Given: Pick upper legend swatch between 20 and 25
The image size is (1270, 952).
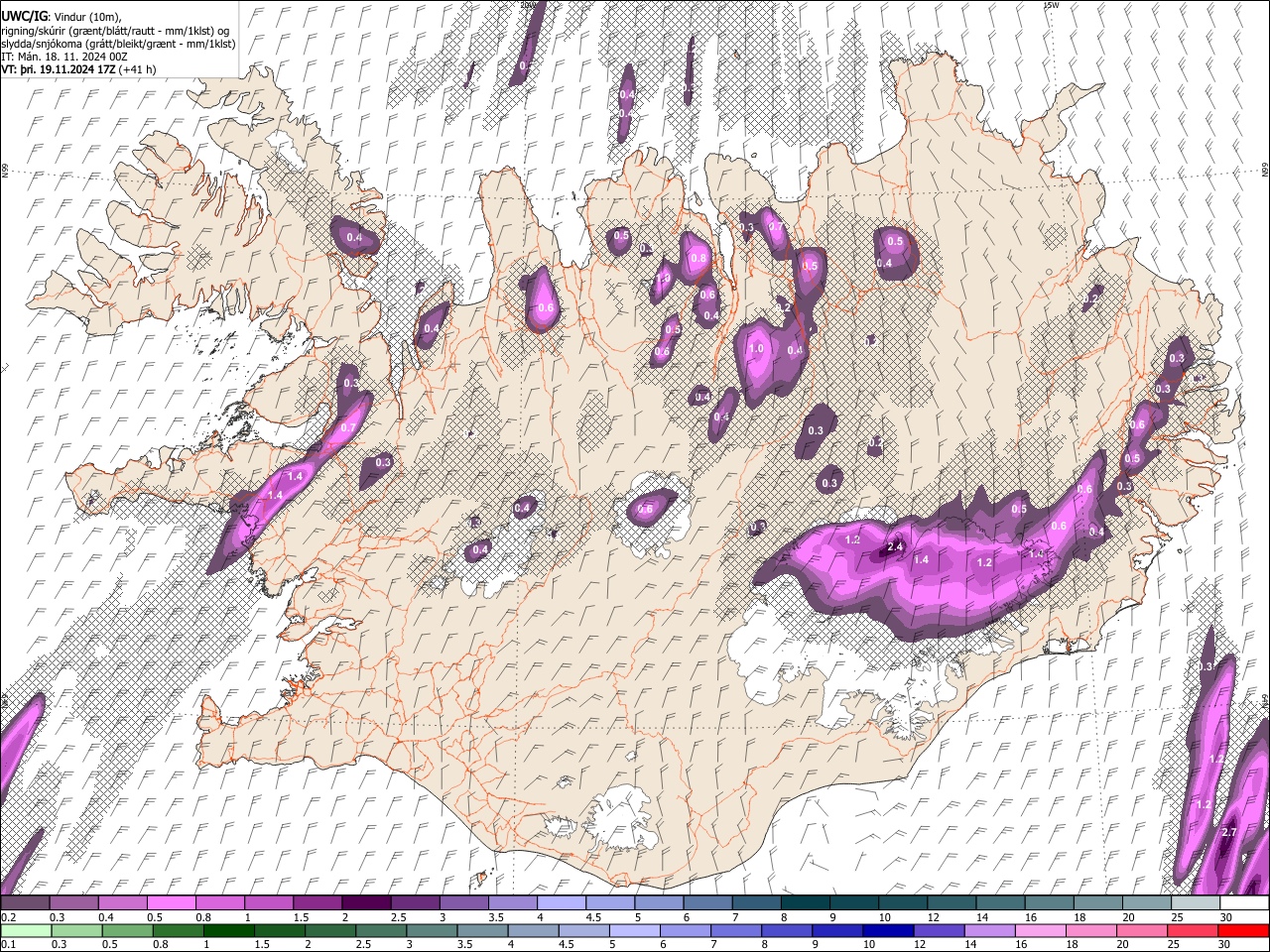Looking at the screenshot, I should [x=1146, y=903].
